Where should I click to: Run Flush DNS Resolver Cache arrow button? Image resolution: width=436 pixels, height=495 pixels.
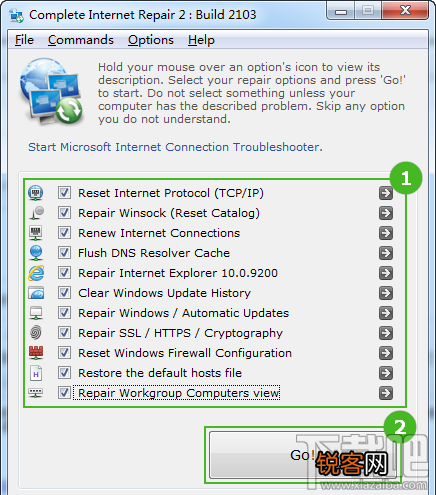tap(386, 253)
